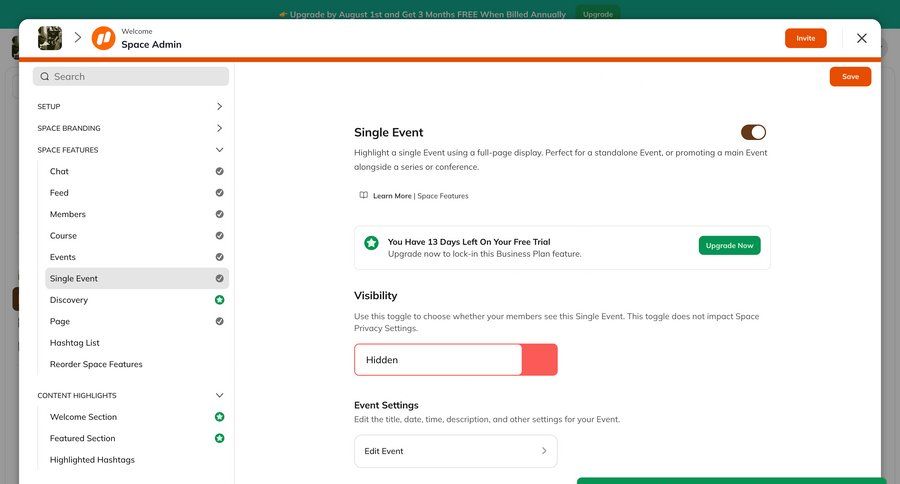Viewport: 900px width, 484px height.
Task: Click the green star icon beside Discovery
Action: [x=219, y=300]
